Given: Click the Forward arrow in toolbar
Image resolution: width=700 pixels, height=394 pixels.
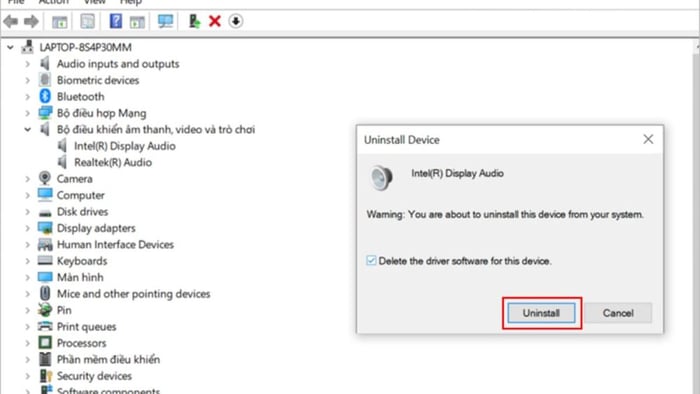Looking at the screenshot, I should coord(31,21).
